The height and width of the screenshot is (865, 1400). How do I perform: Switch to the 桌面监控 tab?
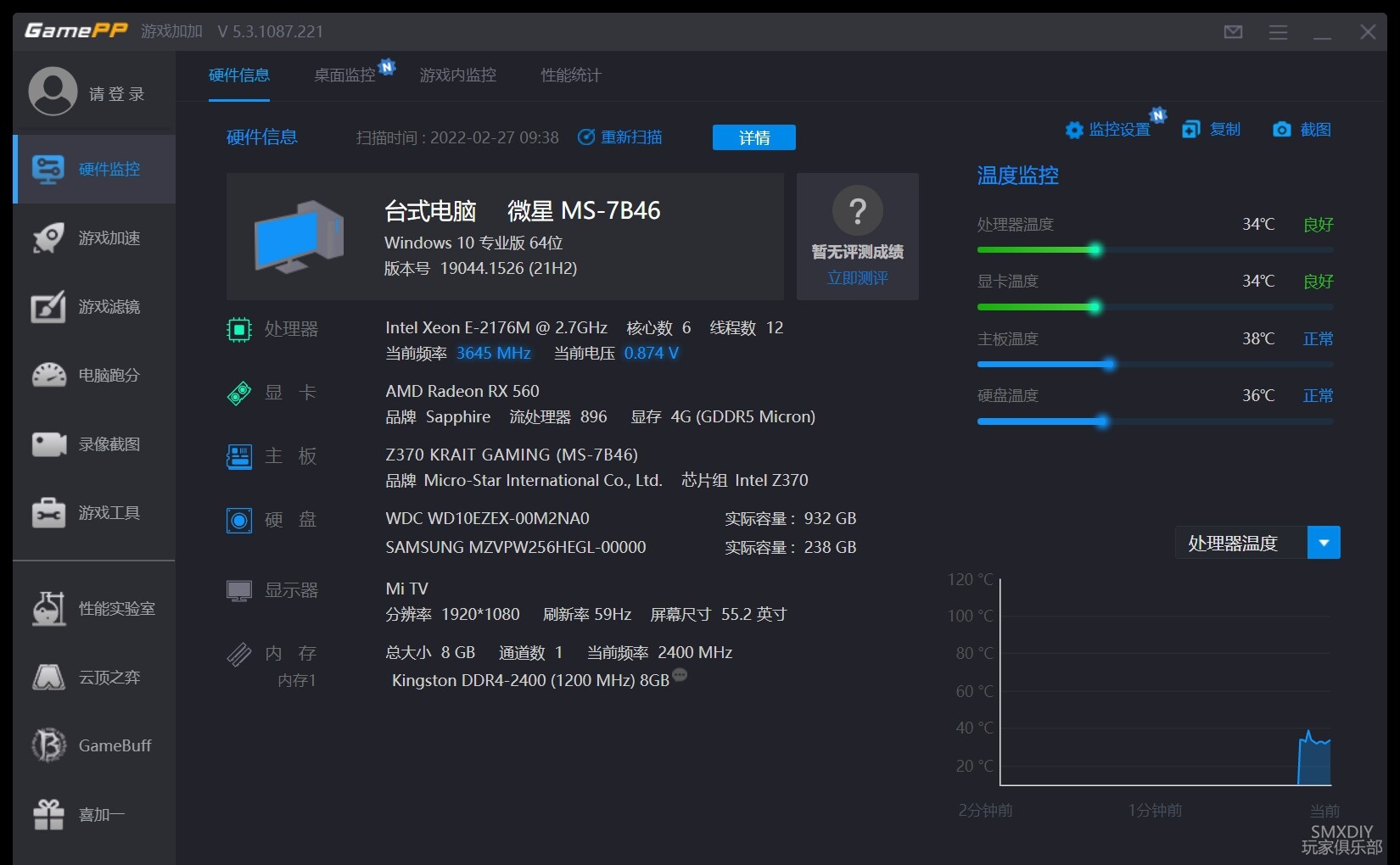(344, 75)
